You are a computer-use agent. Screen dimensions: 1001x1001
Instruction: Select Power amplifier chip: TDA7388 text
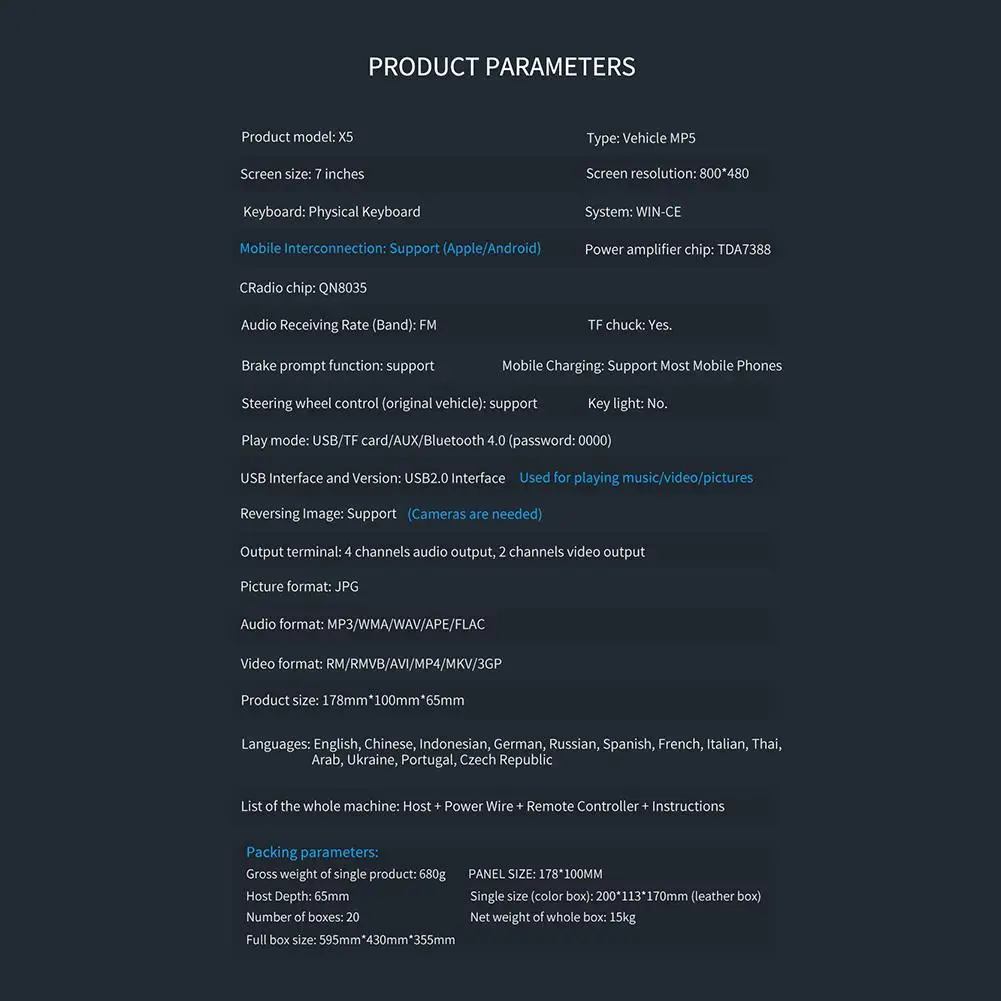(x=677, y=250)
